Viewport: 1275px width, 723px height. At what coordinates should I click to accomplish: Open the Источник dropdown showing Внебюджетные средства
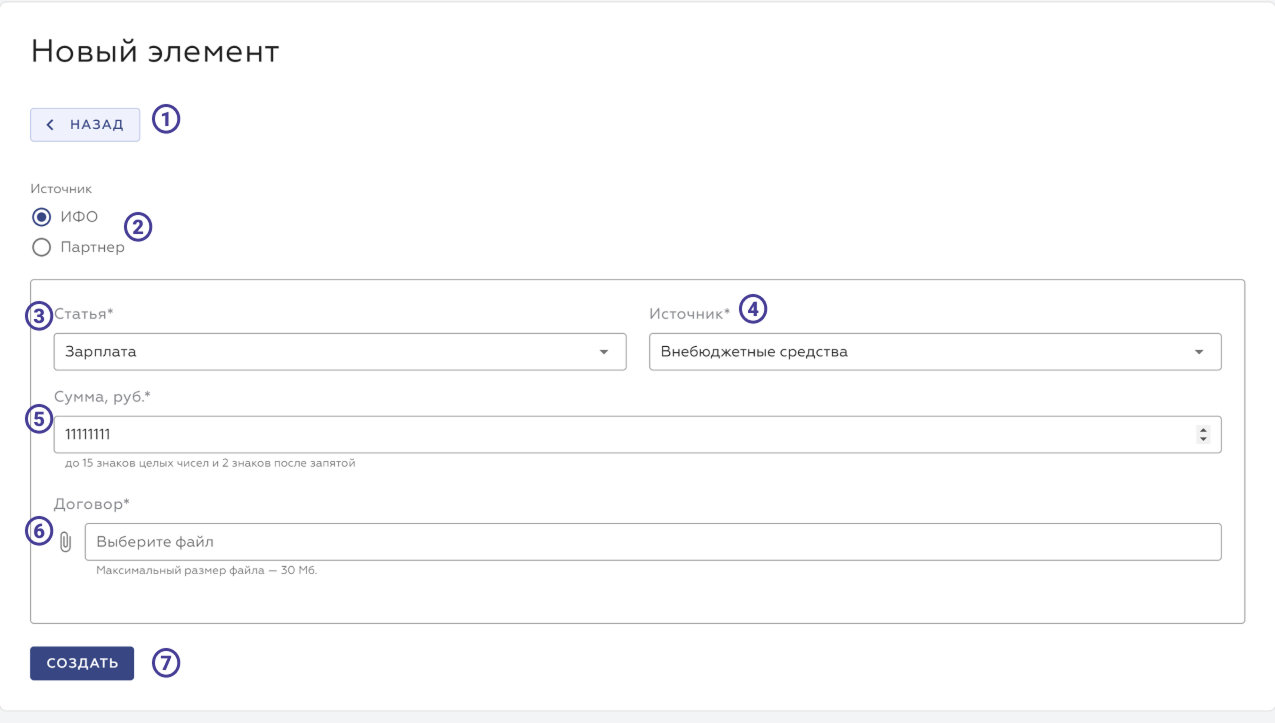tap(935, 352)
